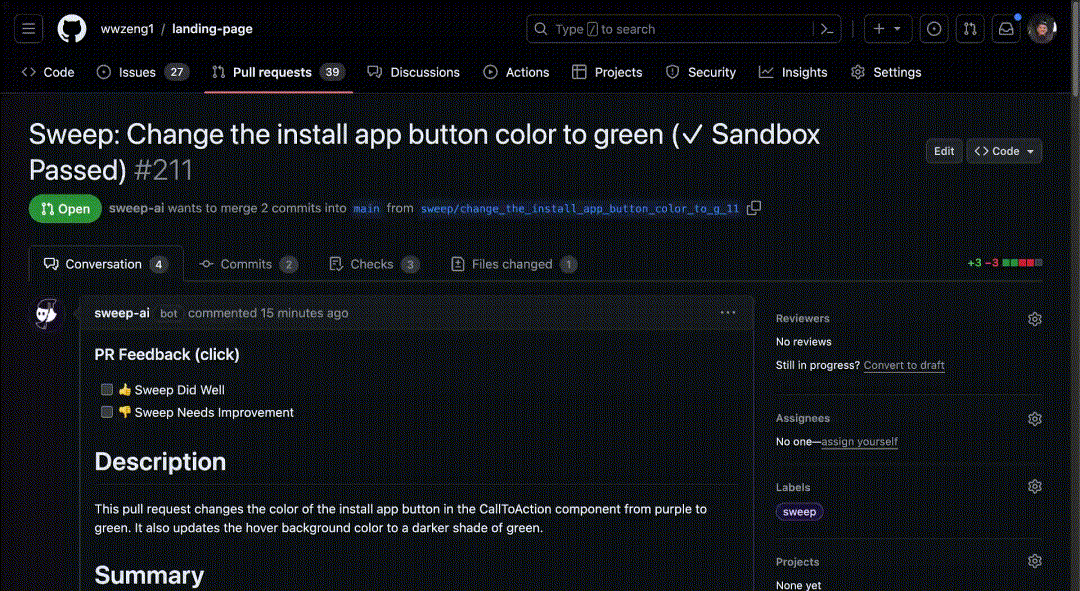Open Assignees settings gear
This screenshot has width=1080, height=591.
[1035, 419]
